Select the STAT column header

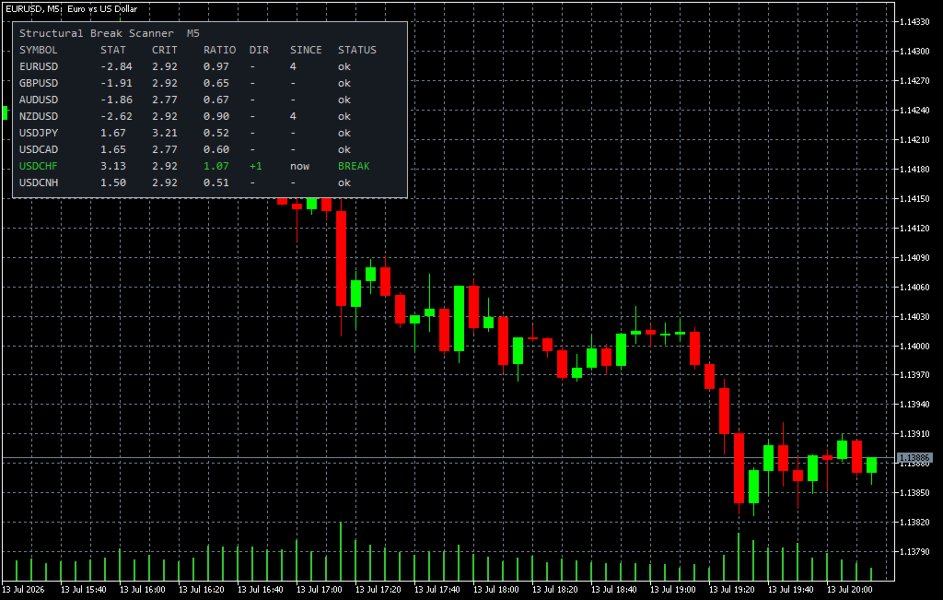(x=113, y=50)
